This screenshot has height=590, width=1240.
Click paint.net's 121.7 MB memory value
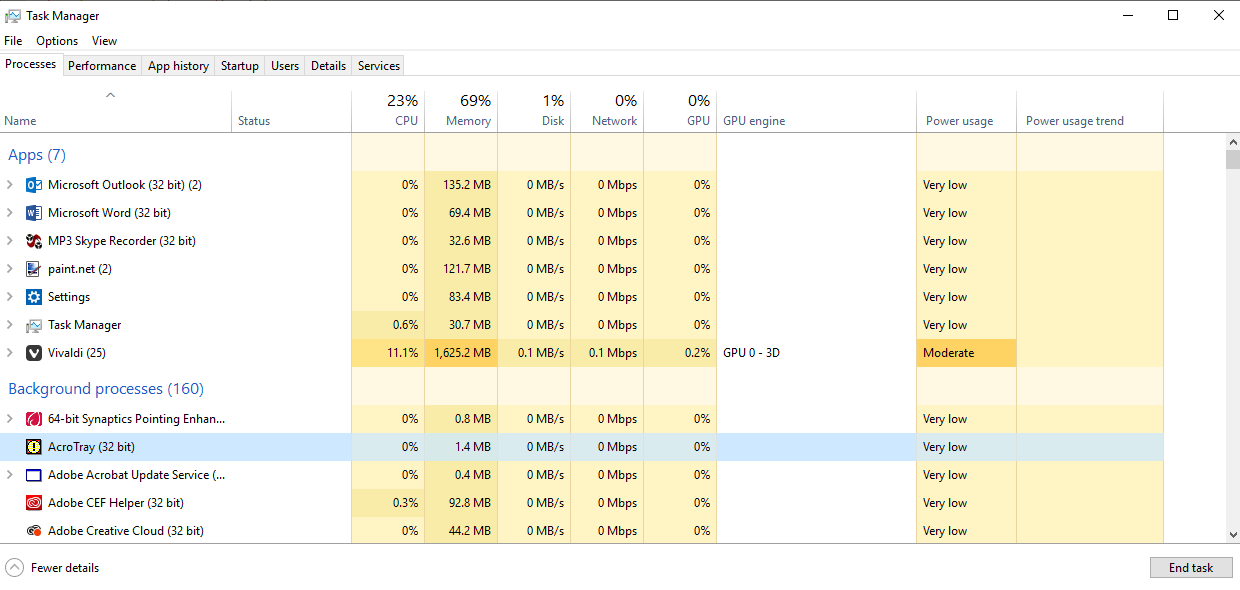pyautogui.click(x=466, y=269)
